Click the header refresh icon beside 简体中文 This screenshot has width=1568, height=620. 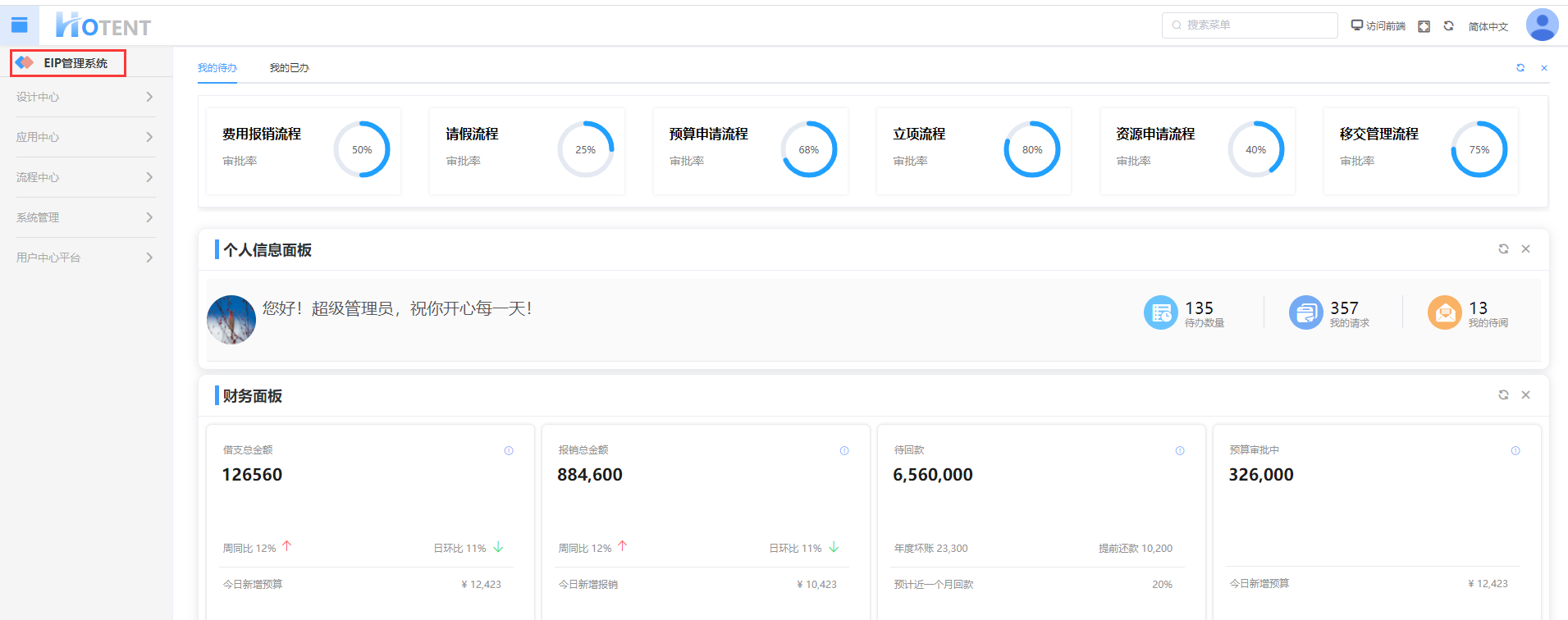[1448, 26]
